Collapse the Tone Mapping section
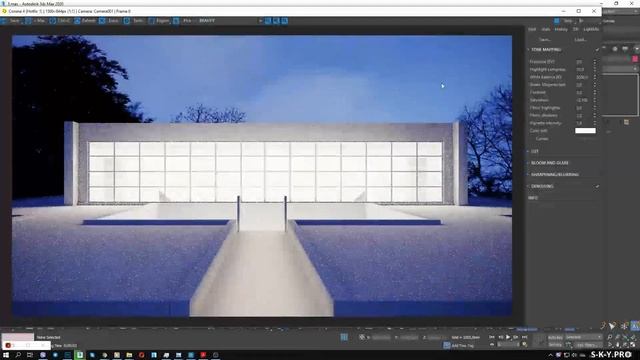The image size is (640, 360). tap(545, 50)
